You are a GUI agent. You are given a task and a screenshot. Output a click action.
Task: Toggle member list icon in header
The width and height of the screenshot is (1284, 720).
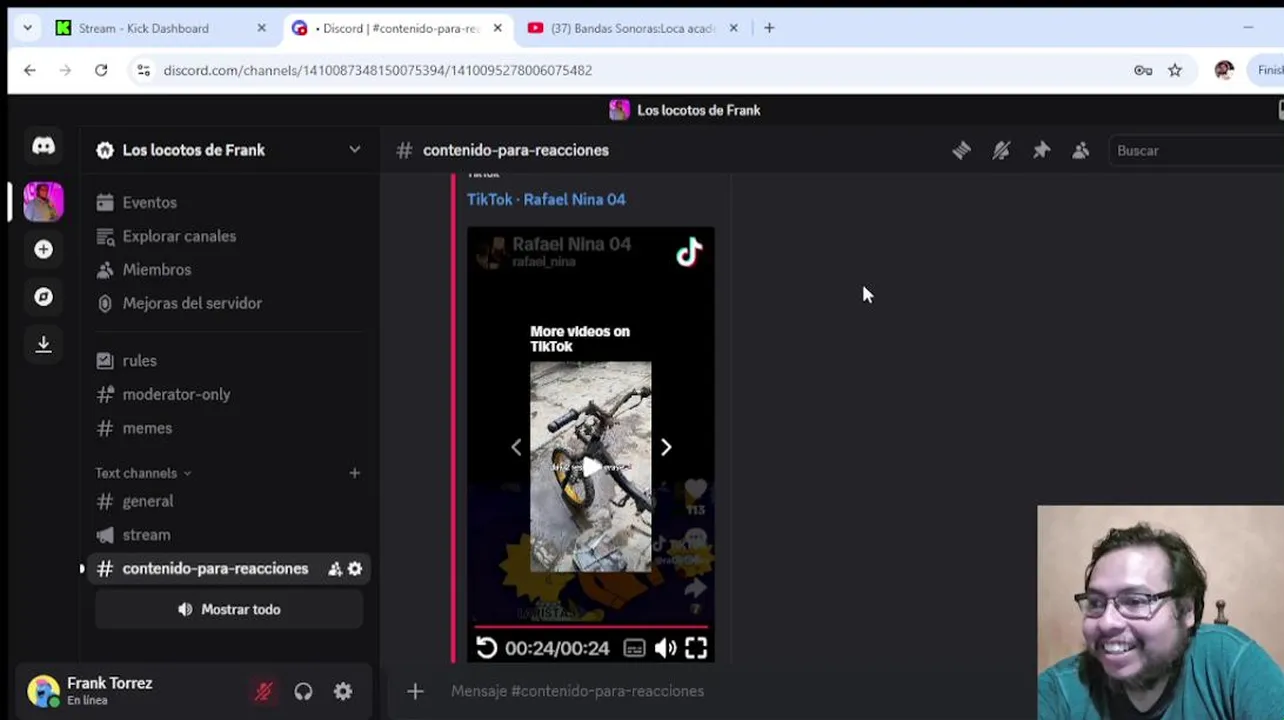click(x=1081, y=150)
